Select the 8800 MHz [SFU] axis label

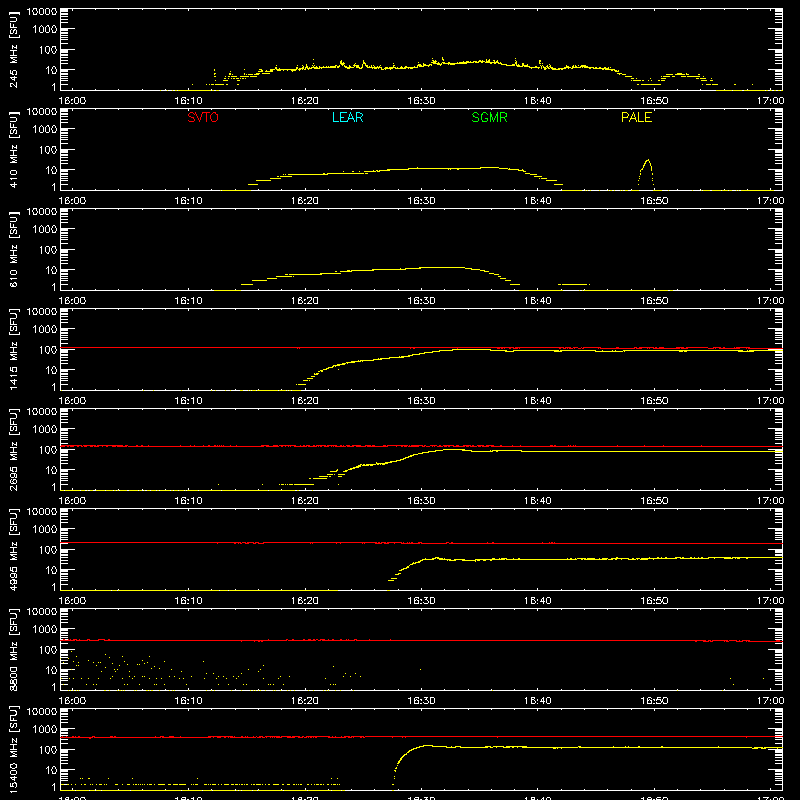tap(14, 649)
